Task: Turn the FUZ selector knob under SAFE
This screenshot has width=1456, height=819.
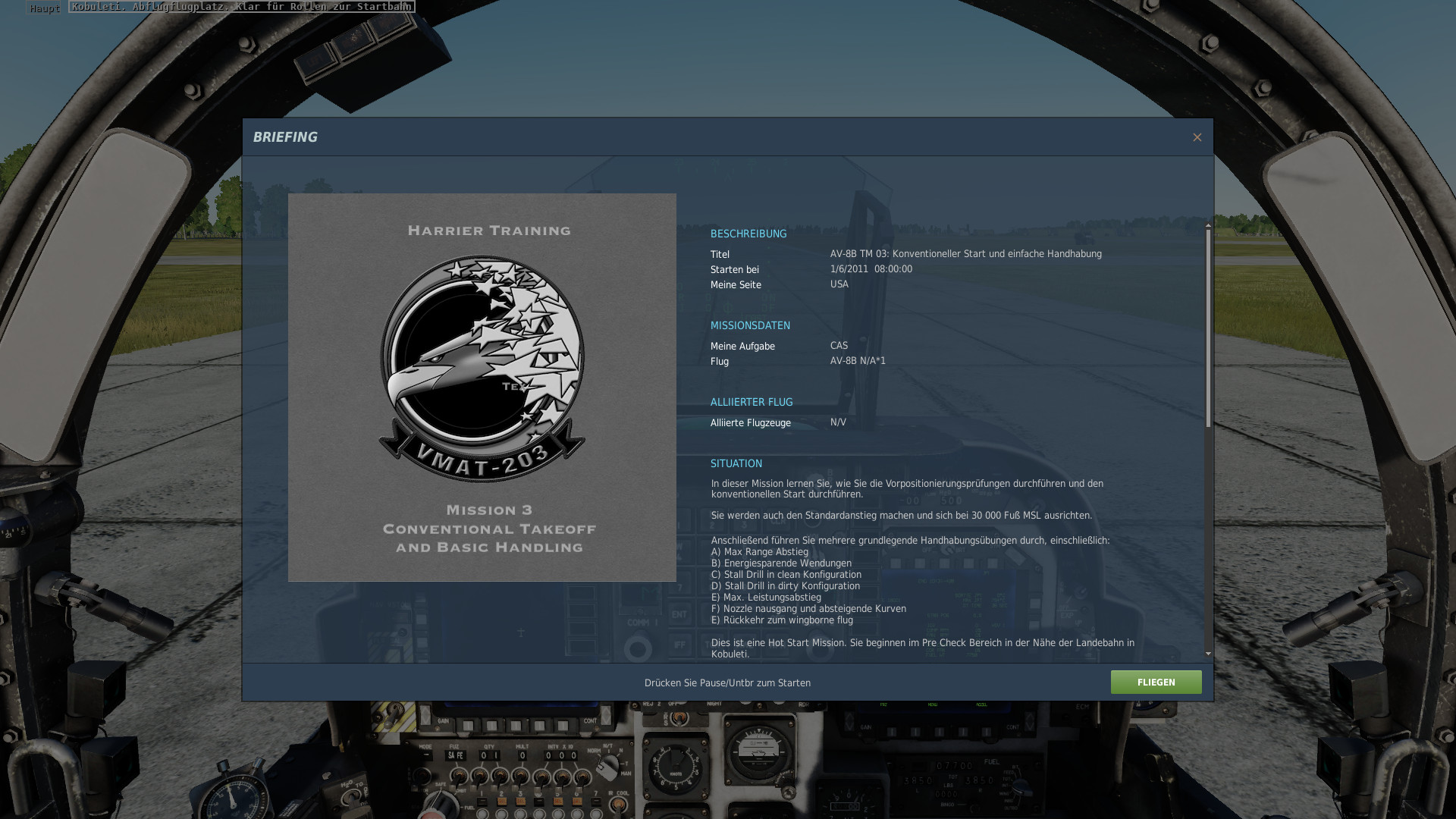Action: (459, 776)
